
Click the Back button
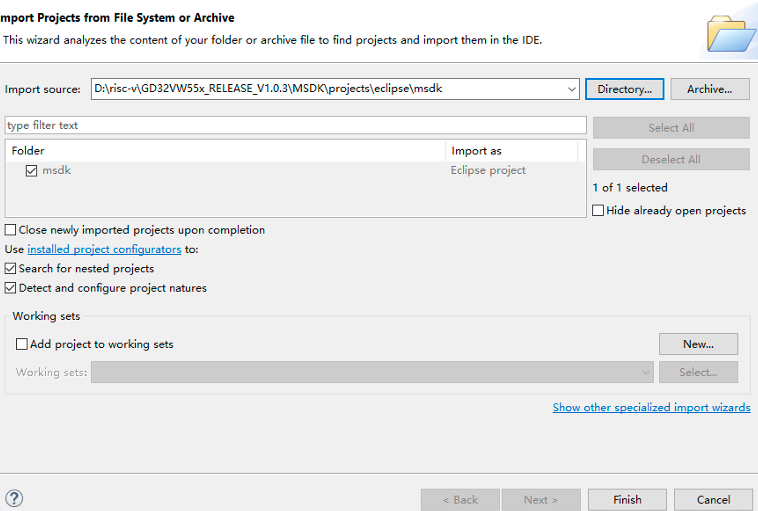[x=460, y=499]
